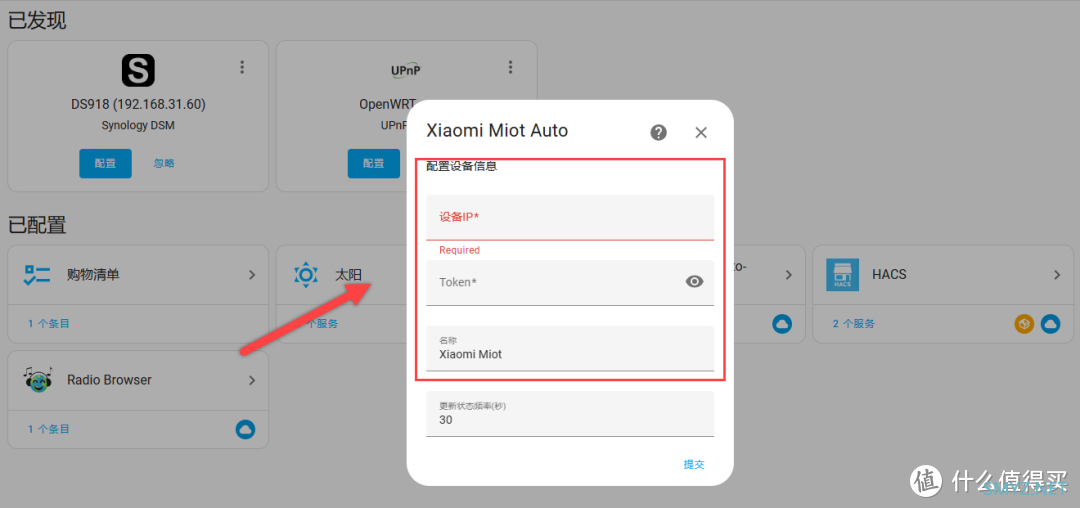
Task: Click the 已配置 section heading
Action: click(37, 225)
